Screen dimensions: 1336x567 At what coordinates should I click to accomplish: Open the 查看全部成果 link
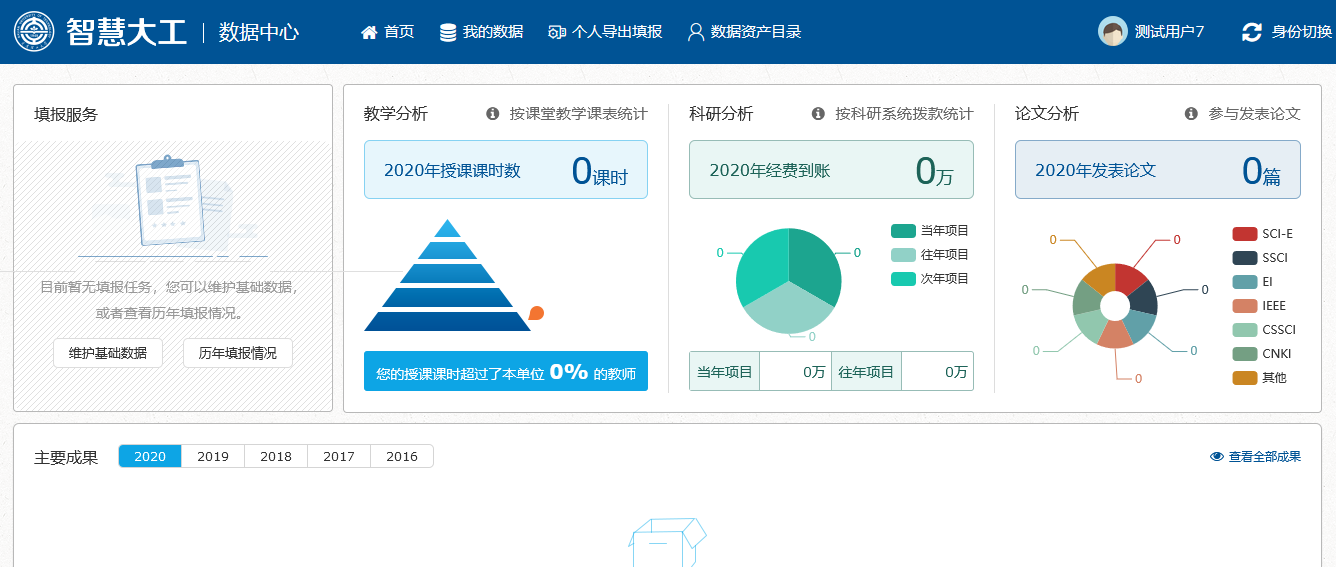point(1255,457)
